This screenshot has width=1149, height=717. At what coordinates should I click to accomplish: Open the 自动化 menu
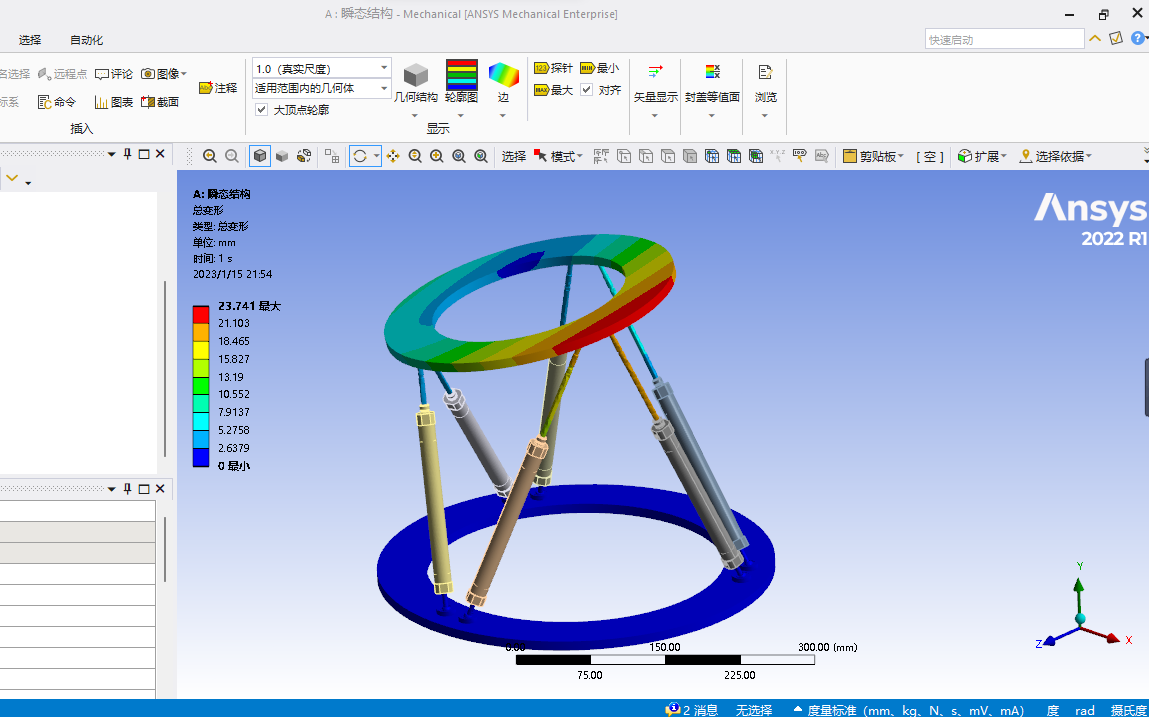[x=86, y=40]
